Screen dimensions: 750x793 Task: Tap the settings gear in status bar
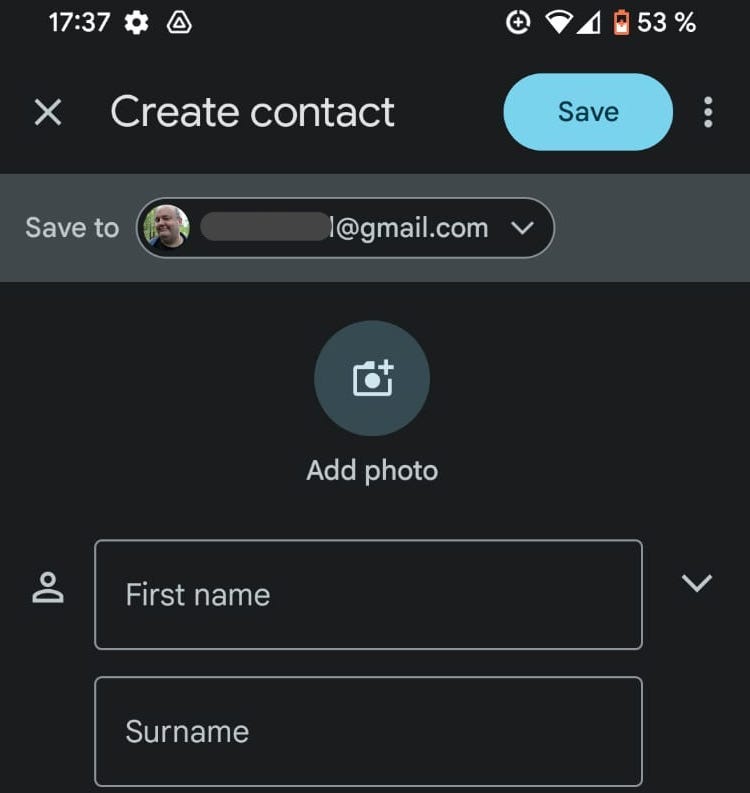136,23
